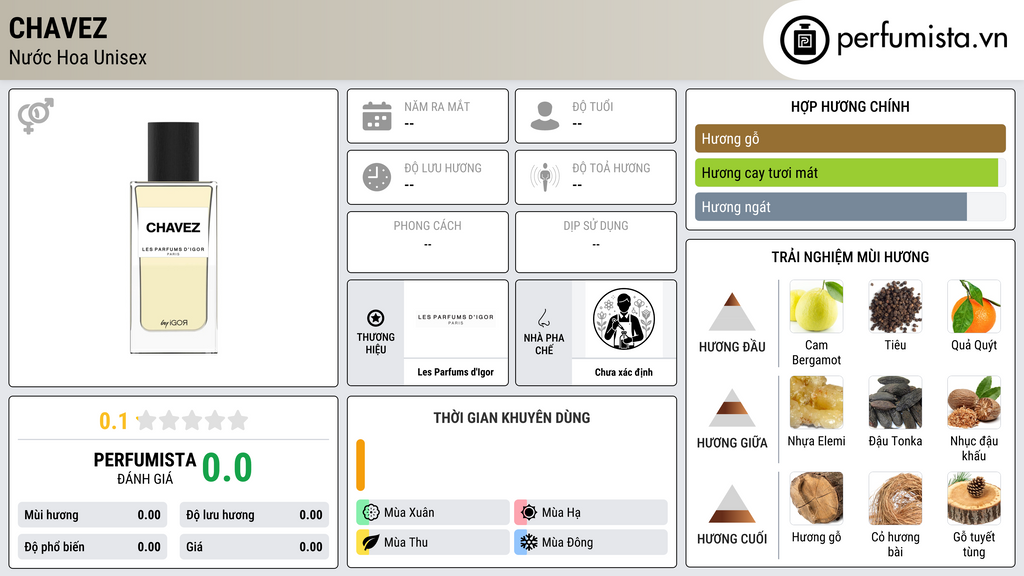Click the Hương gỗ accord bar
This screenshot has width=1024, height=576.
point(850,138)
